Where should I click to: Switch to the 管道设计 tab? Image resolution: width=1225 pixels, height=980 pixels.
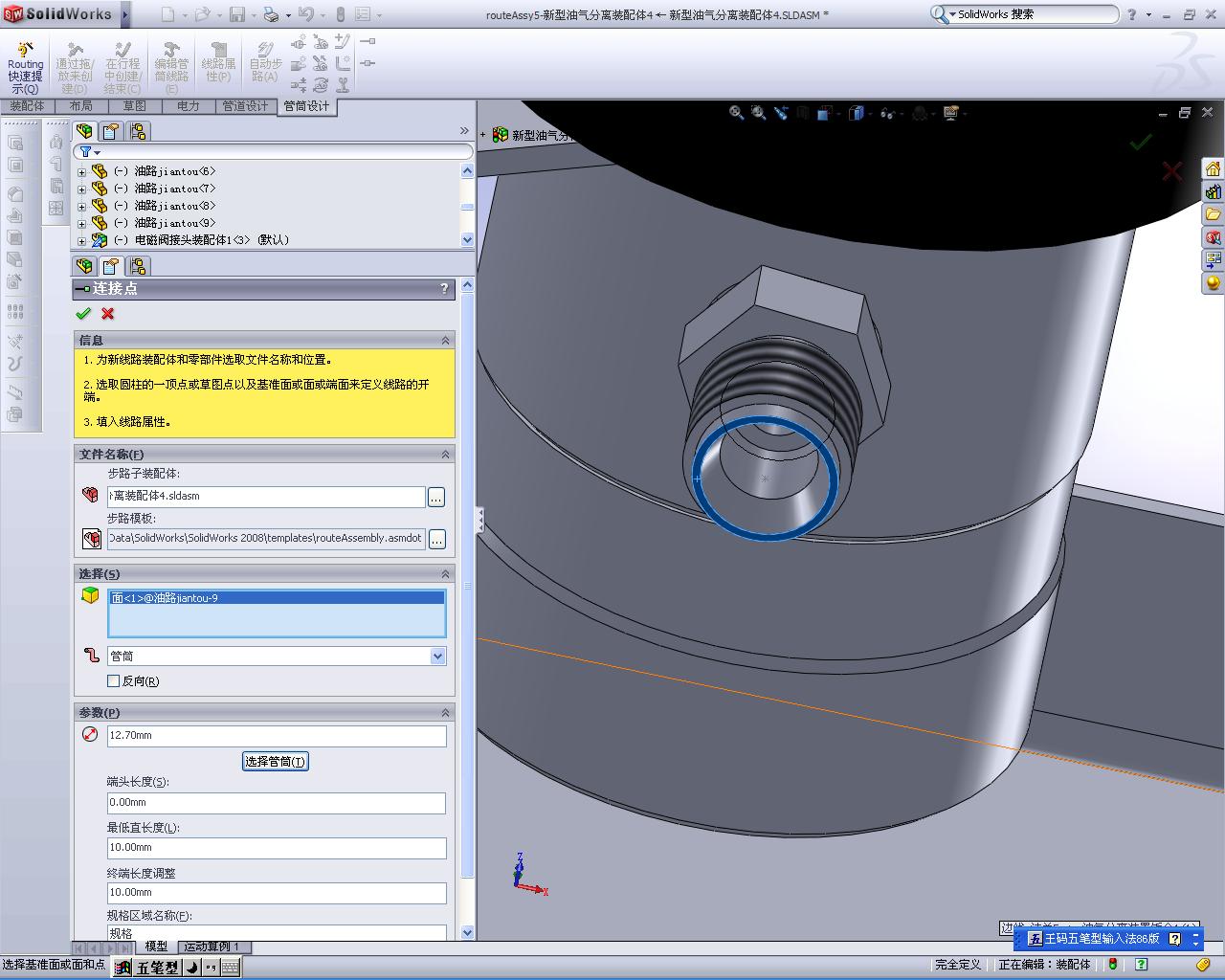click(245, 106)
